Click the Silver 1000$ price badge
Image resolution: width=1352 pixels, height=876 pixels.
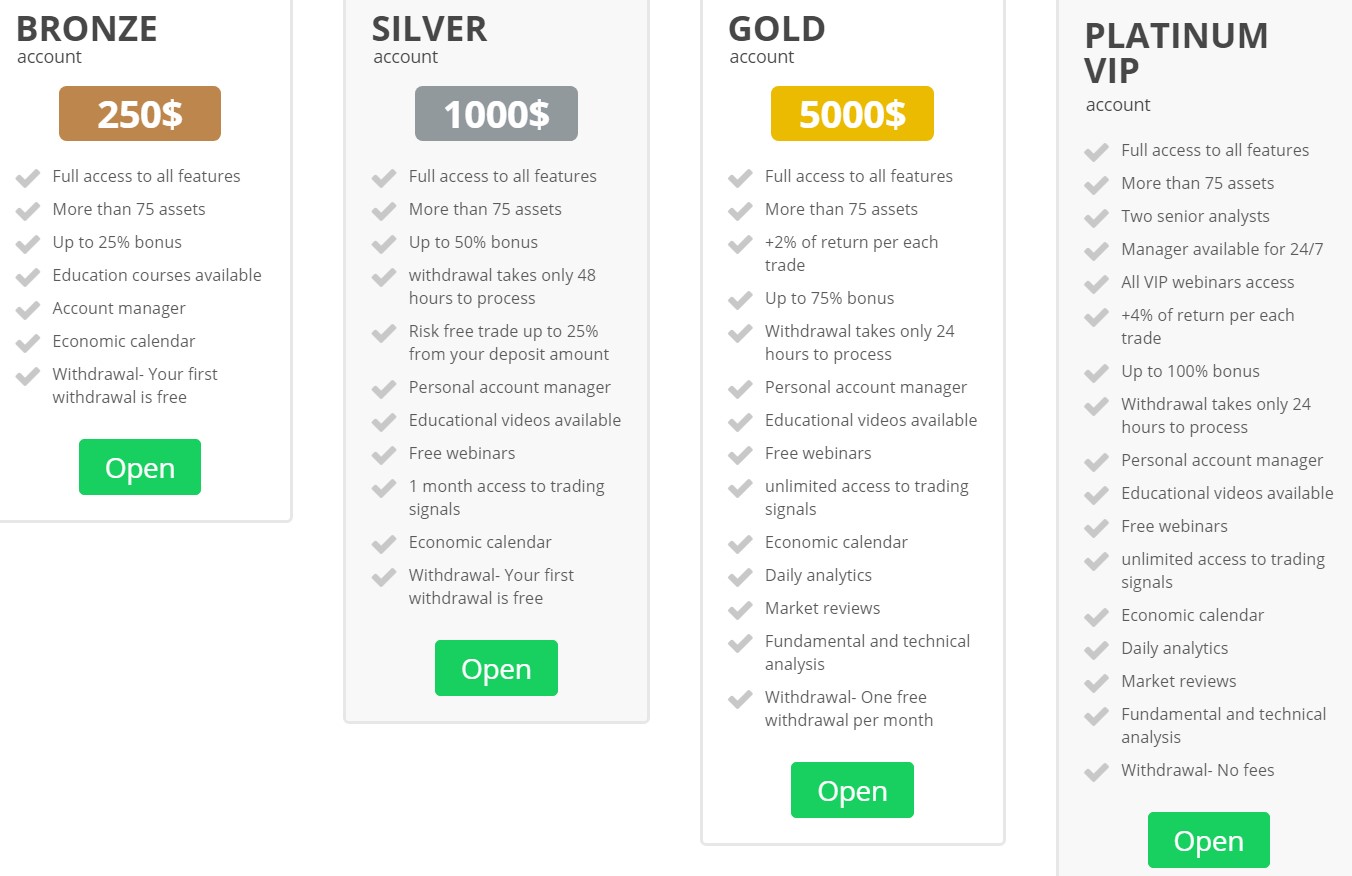[496, 114]
